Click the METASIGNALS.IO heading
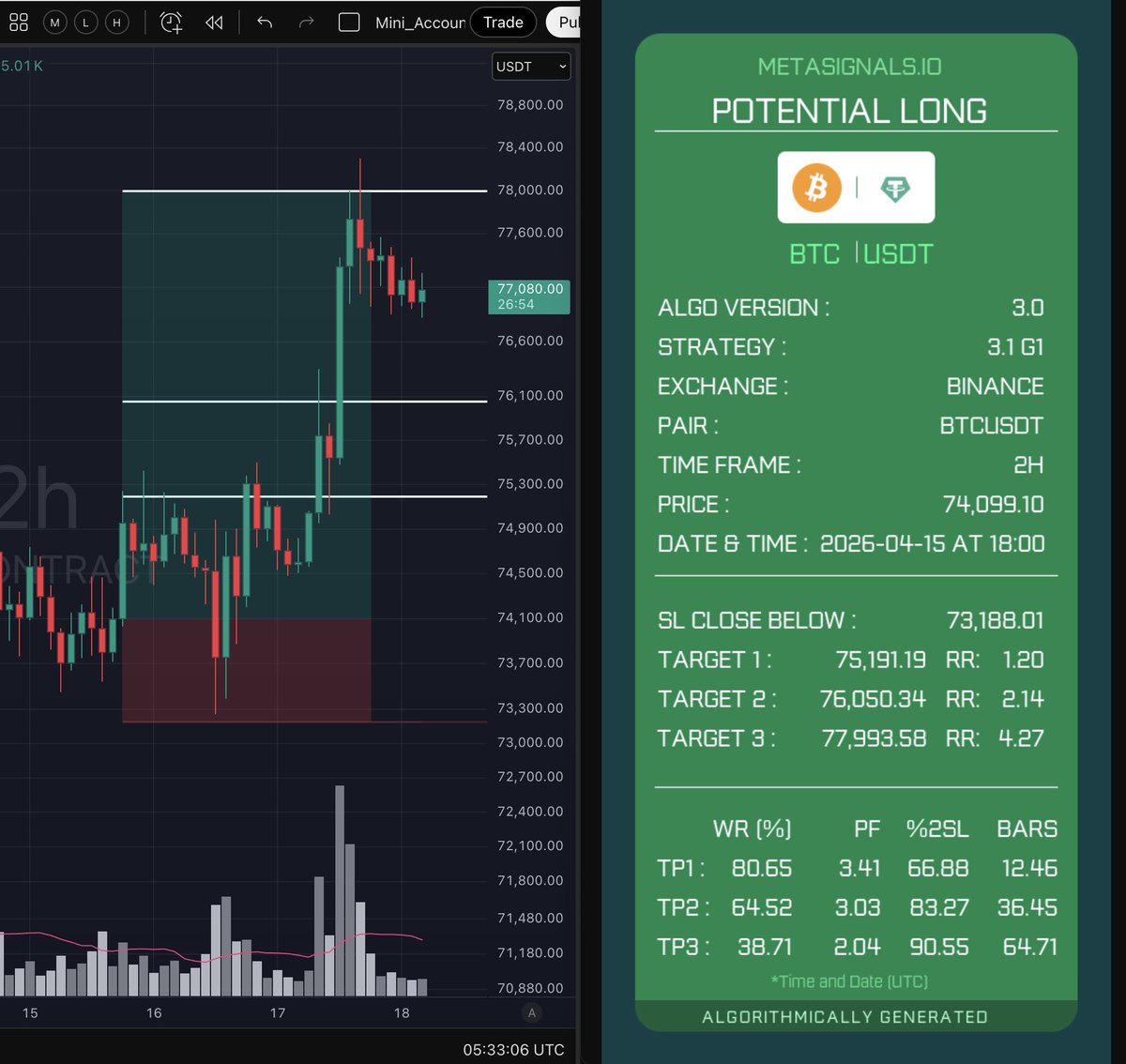 tap(849, 67)
